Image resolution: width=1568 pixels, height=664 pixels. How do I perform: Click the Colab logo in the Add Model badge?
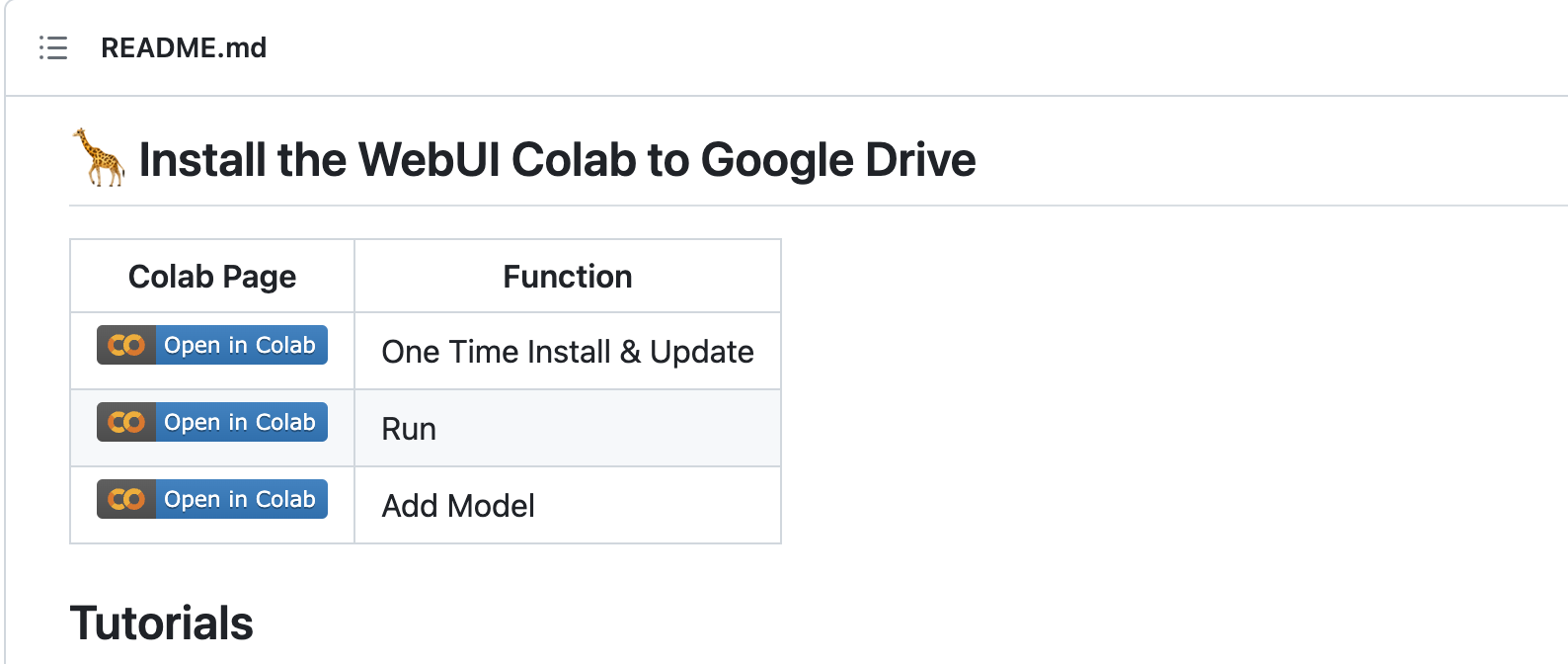(126, 499)
